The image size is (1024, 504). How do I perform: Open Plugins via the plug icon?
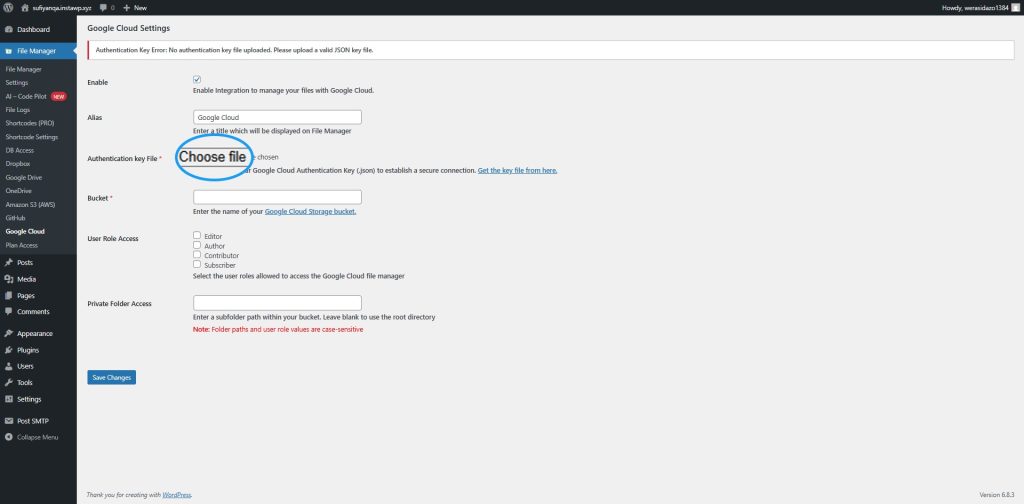click(8, 350)
